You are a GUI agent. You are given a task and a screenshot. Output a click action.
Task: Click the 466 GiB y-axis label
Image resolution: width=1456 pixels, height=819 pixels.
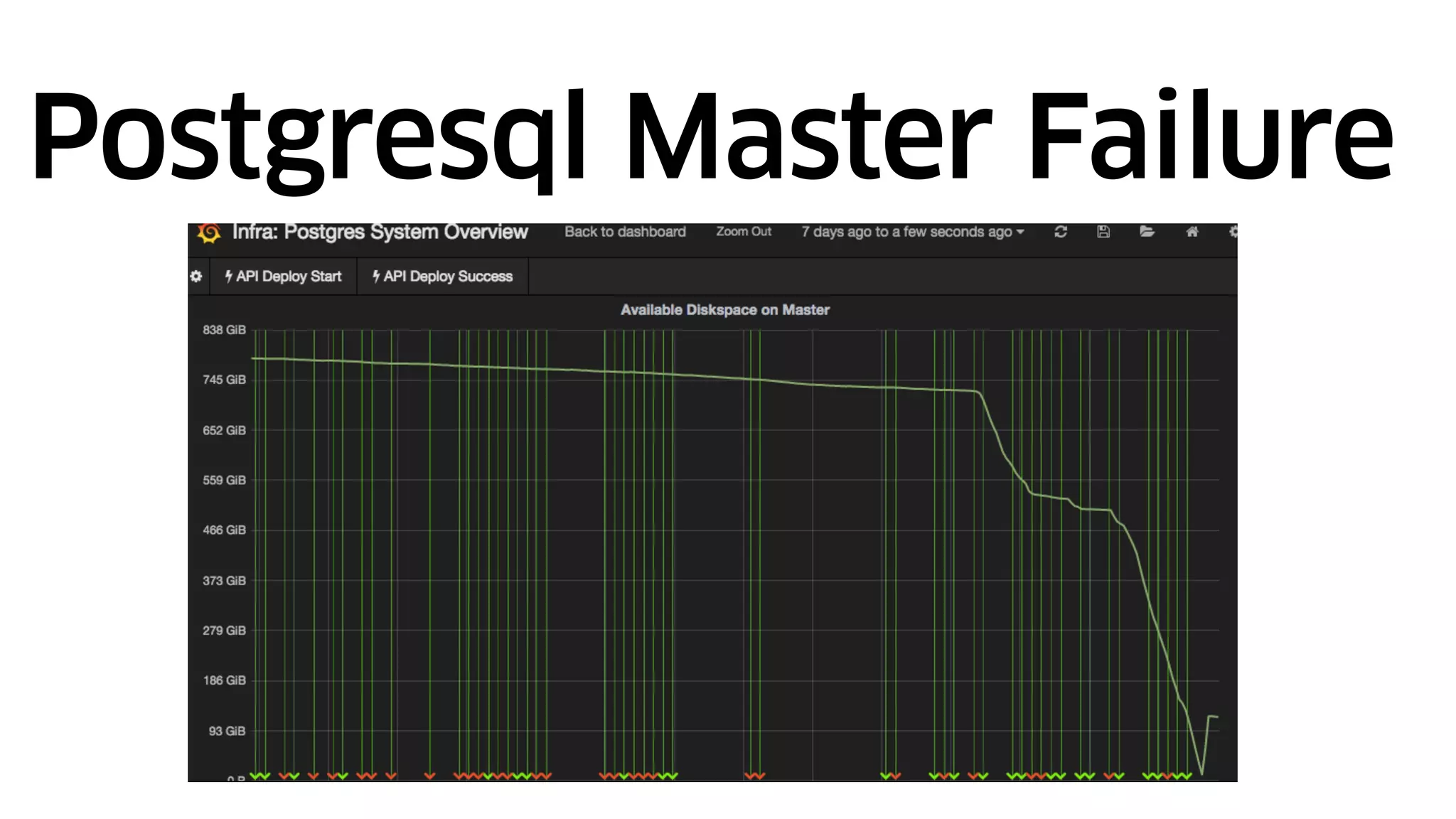pyautogui.click(x=224, y=530)
